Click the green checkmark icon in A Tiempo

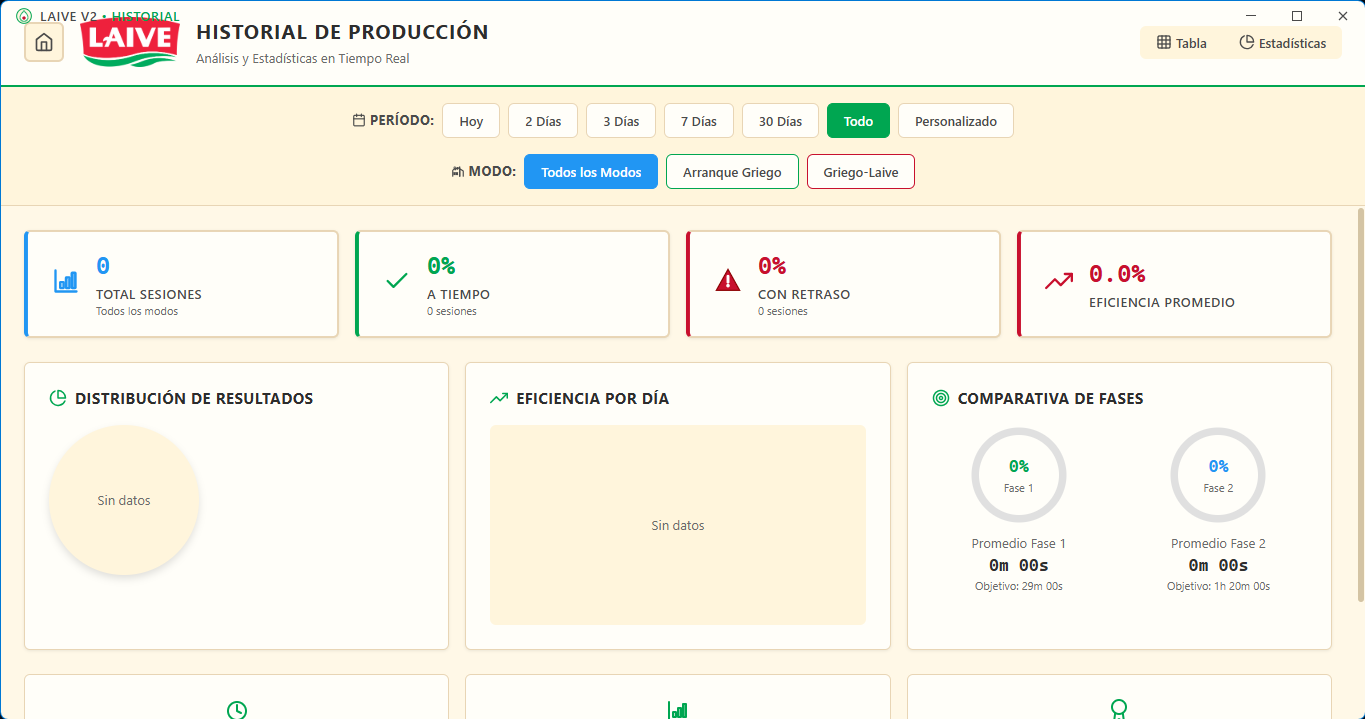point(397,282)
